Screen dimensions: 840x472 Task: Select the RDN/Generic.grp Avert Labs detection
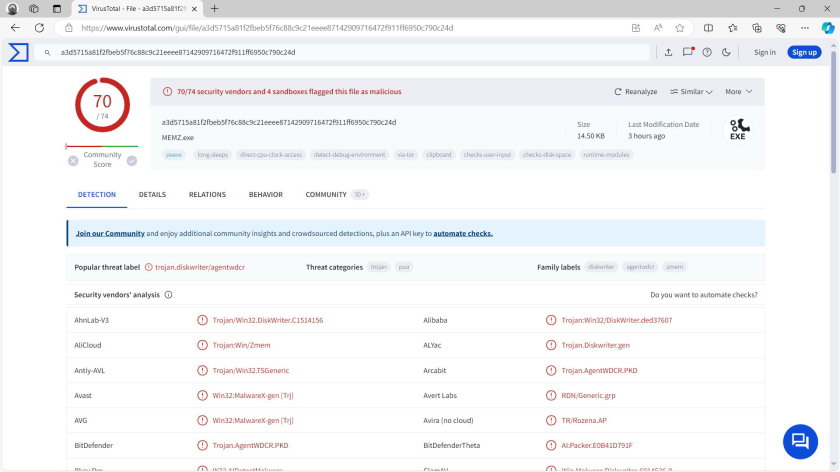(588, 395)
